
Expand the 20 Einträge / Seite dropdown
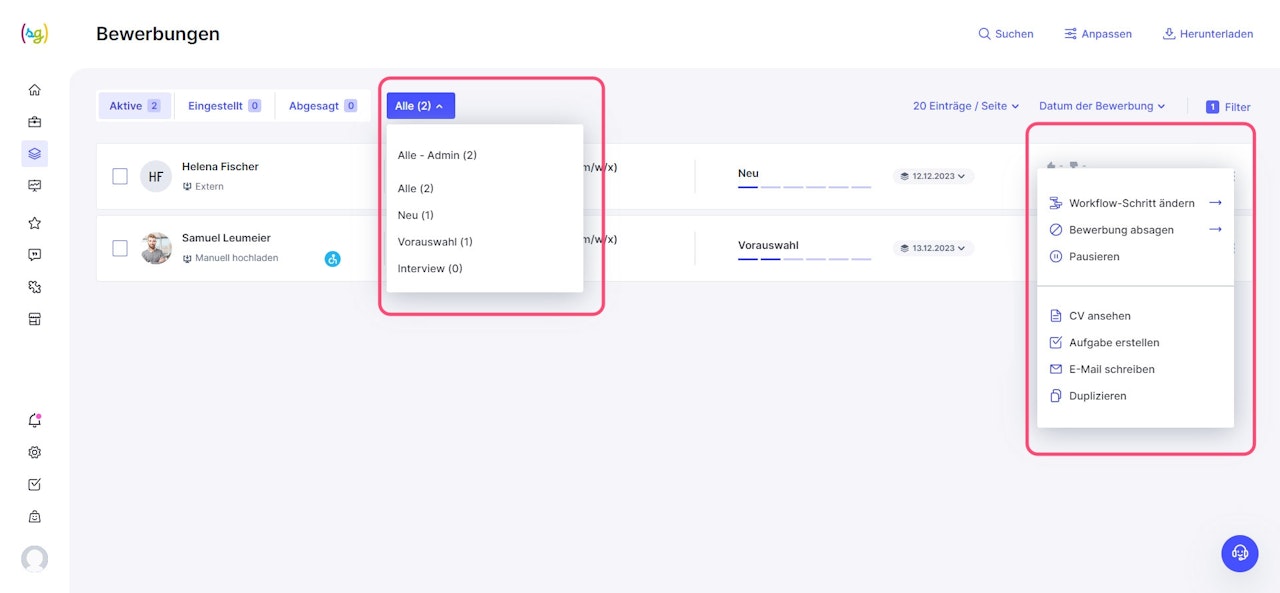[965, 106]
